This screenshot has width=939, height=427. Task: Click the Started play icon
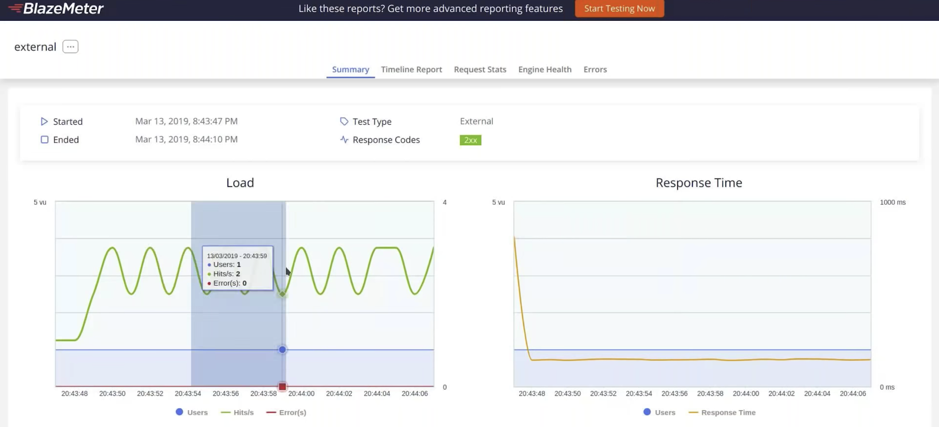(x=44, y=122)
